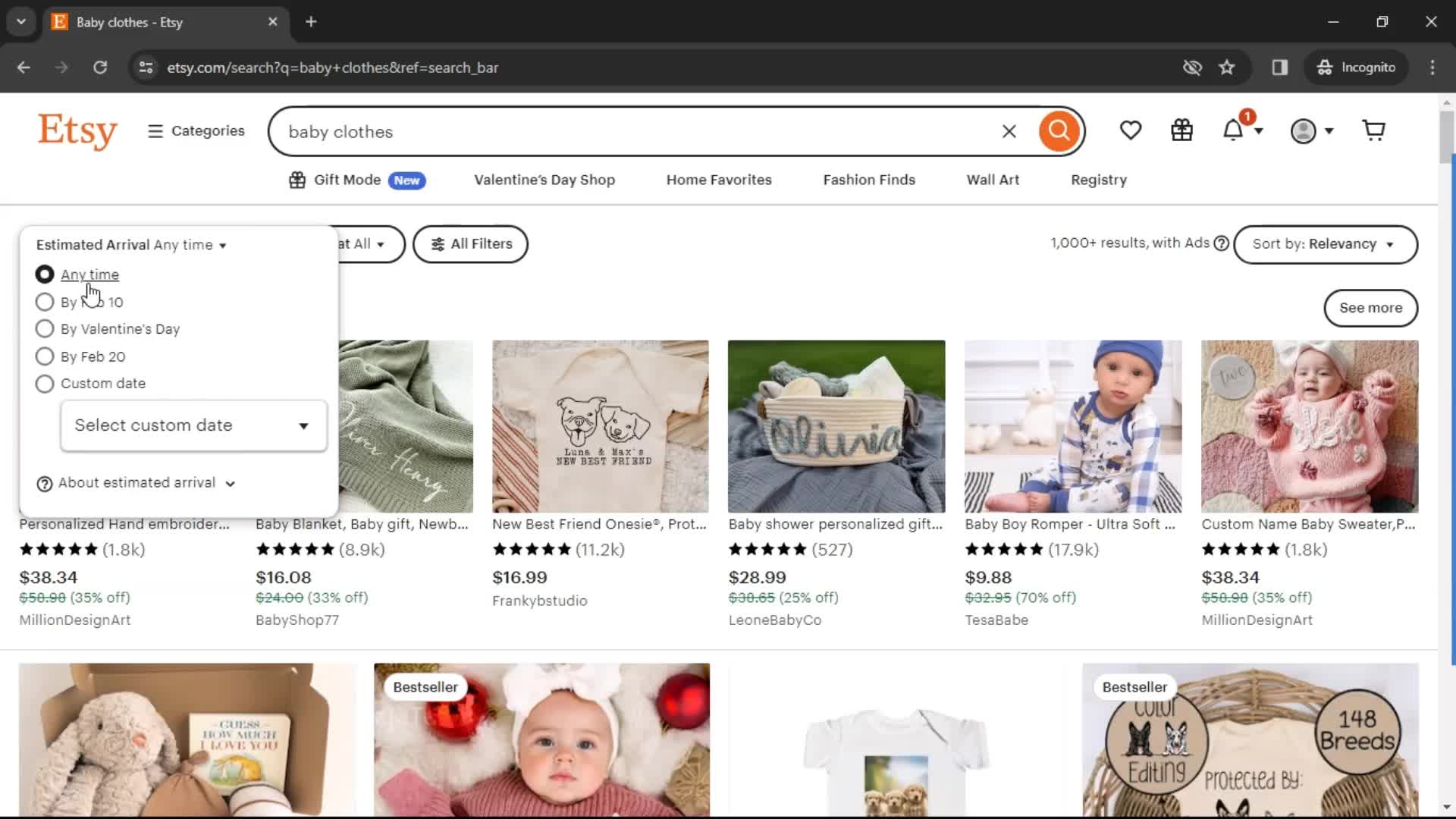Click the Etsy search icon
This screenshot has width=1456, height=819.
1059,131
